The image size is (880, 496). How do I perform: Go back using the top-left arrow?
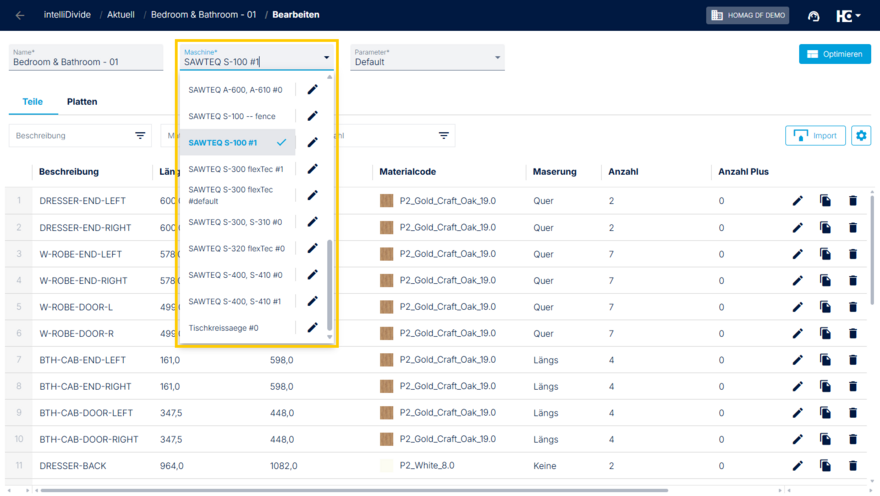point(20,15)
